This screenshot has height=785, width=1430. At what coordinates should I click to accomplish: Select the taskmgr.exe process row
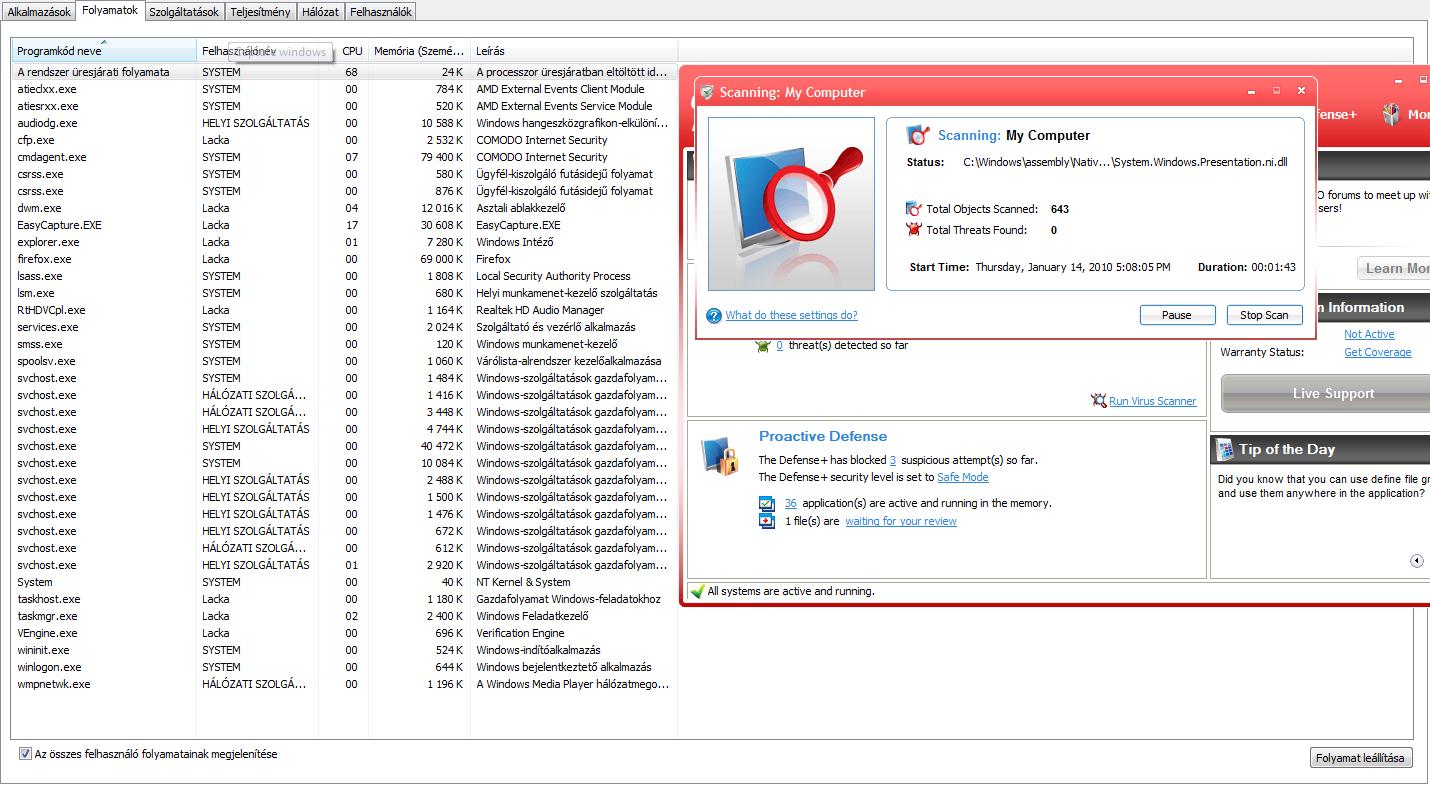point(344,616)
